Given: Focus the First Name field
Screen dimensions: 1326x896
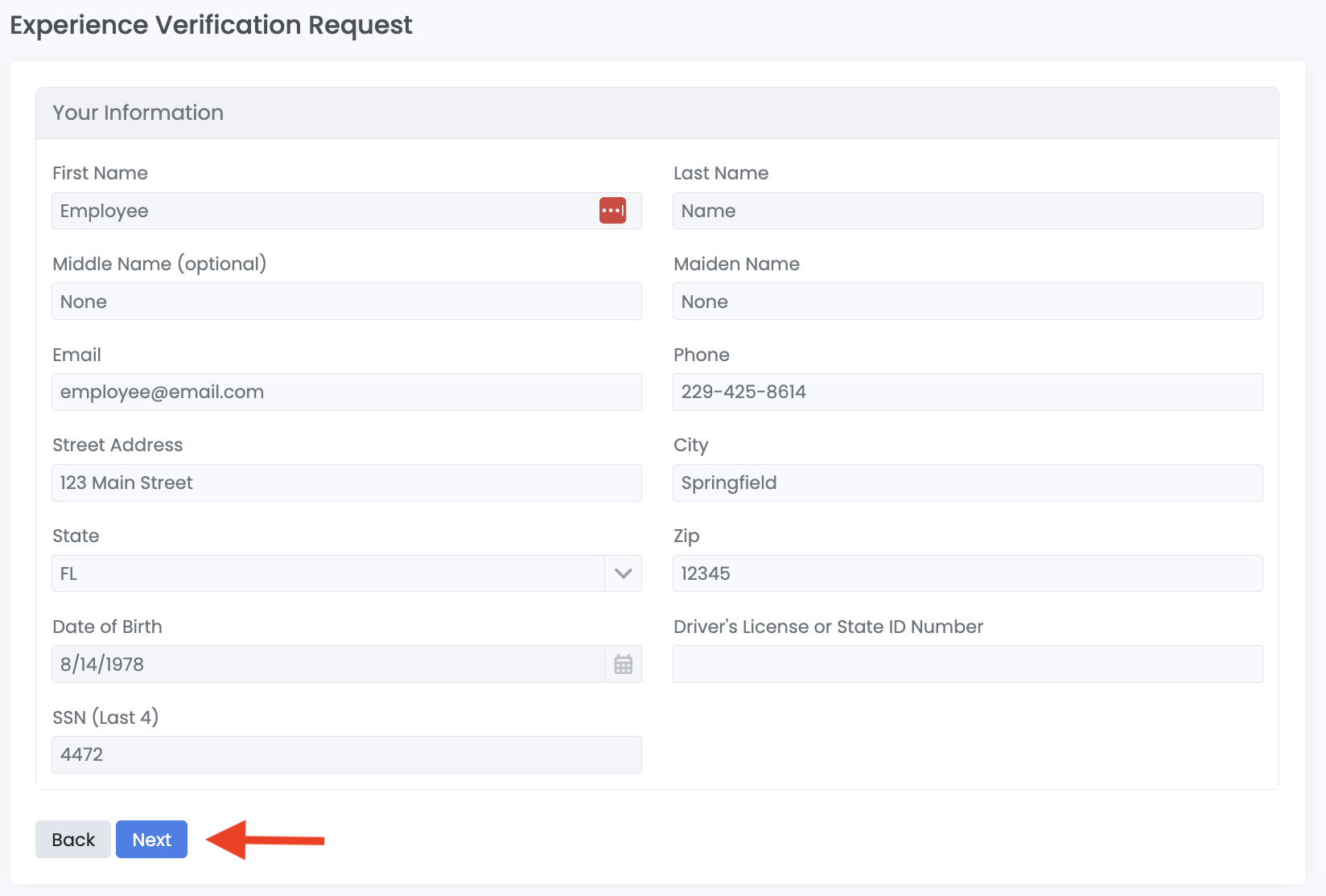Looking at the screenshot, I should point(322,211).
